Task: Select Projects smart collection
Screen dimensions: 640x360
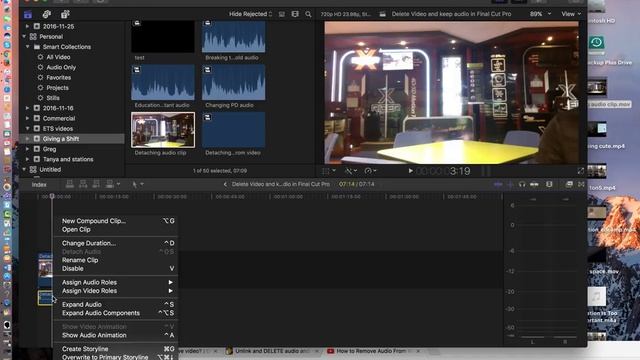Action: tap(57, 88)
